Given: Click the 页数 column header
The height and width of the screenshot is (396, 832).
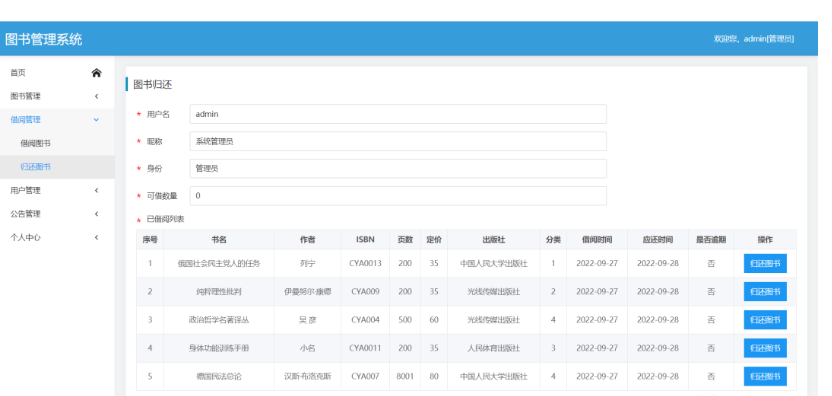Looking at the screenshot, I should click(x=405, y=240).
